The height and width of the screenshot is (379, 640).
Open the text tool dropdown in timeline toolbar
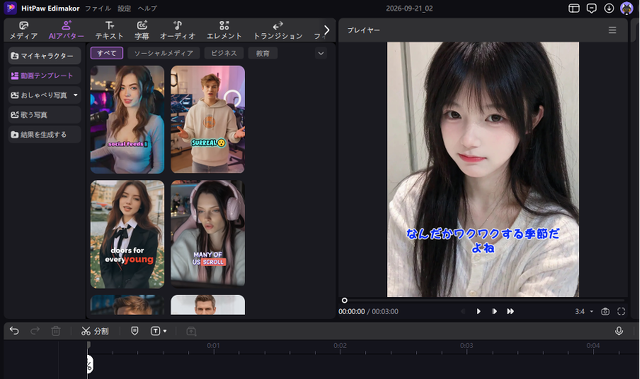(x=159, y=331)
